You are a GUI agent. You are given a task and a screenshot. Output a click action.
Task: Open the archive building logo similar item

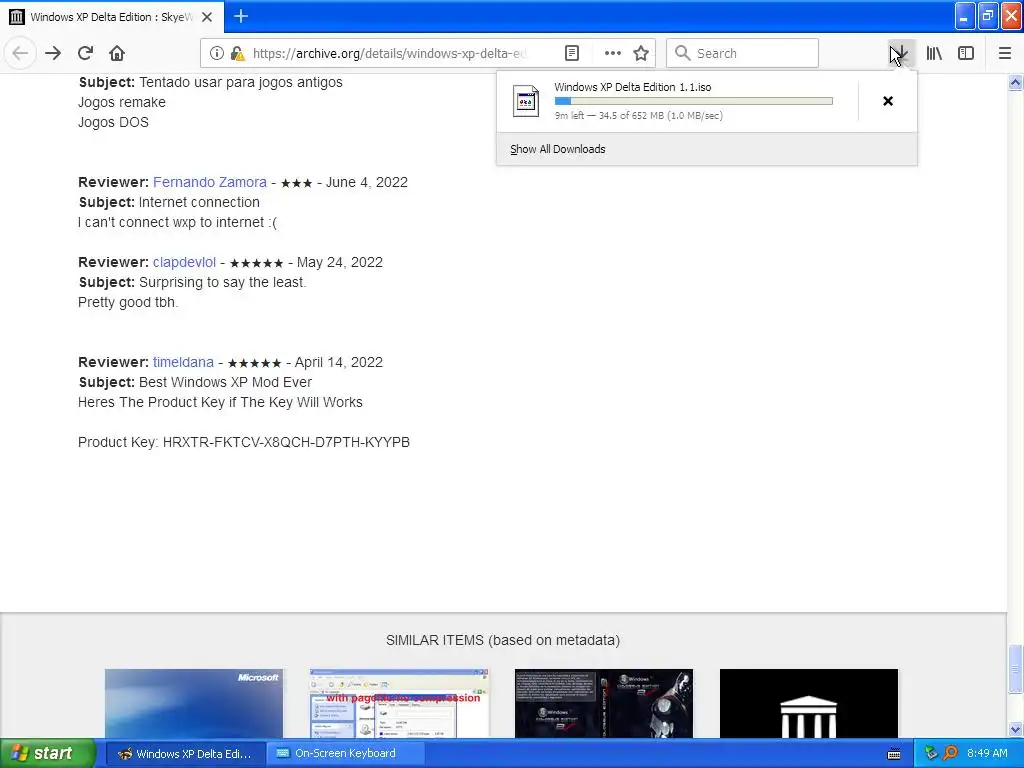809,703
